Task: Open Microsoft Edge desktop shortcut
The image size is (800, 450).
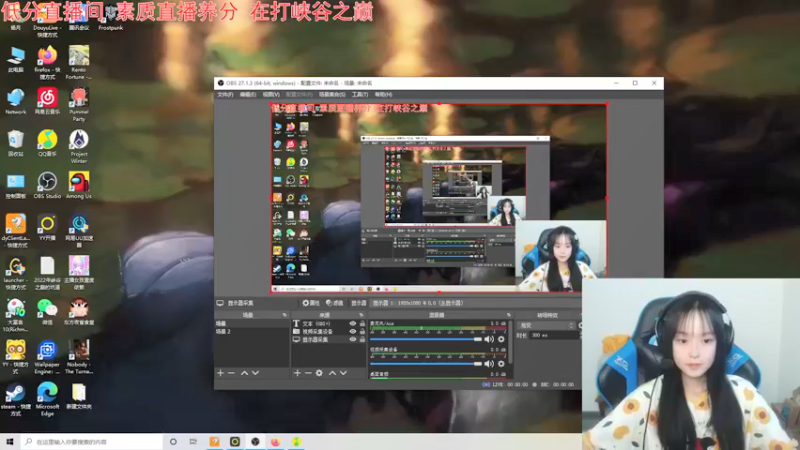Action: 47,400
